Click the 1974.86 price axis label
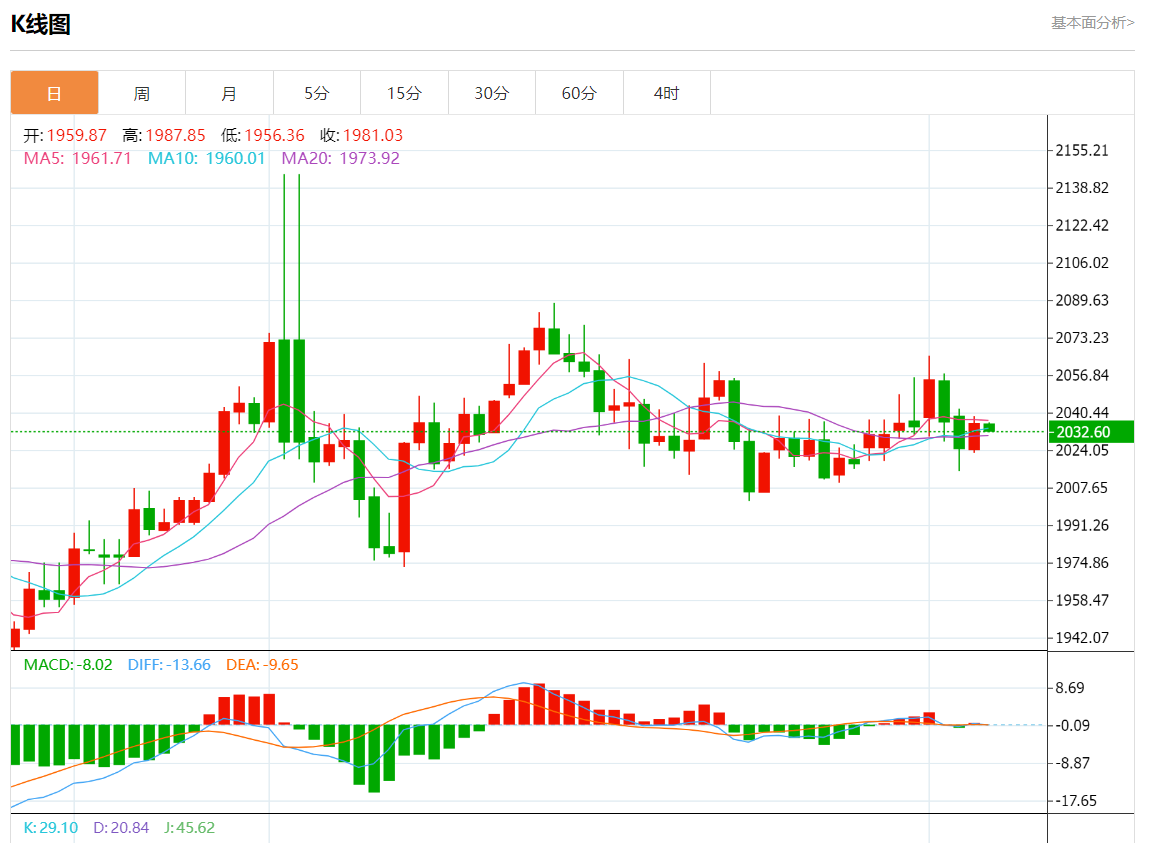1162x843 pixels. [1082, 563]
